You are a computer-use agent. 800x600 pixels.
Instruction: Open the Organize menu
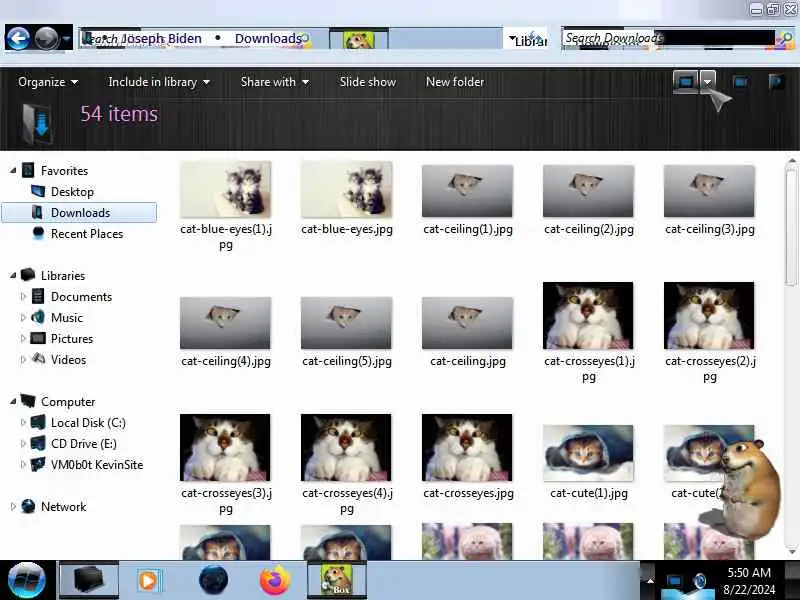pos(48,82)
